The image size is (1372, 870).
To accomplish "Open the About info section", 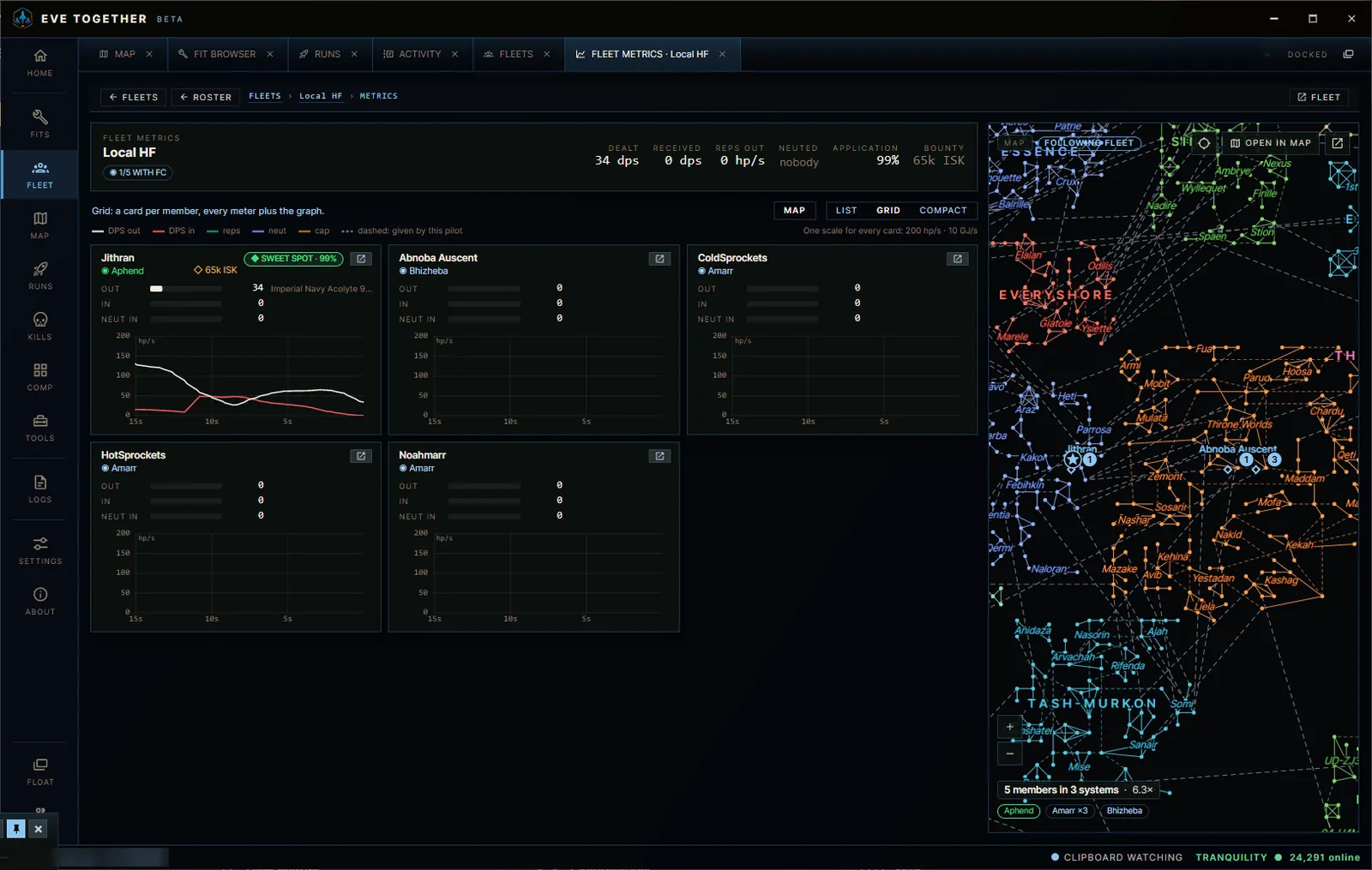I will coord(39,602).
